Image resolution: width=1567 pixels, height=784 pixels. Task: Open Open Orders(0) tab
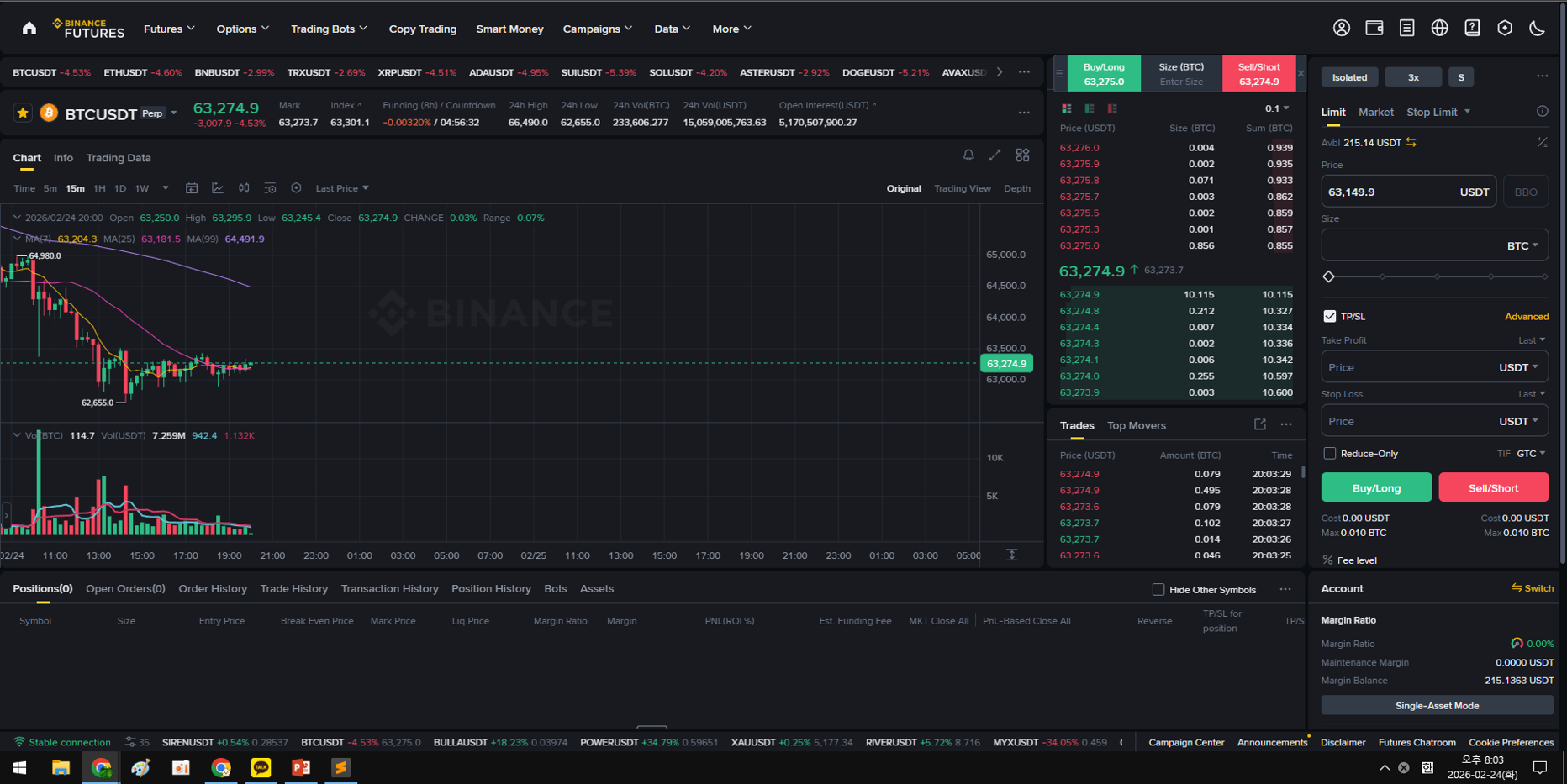125,589
